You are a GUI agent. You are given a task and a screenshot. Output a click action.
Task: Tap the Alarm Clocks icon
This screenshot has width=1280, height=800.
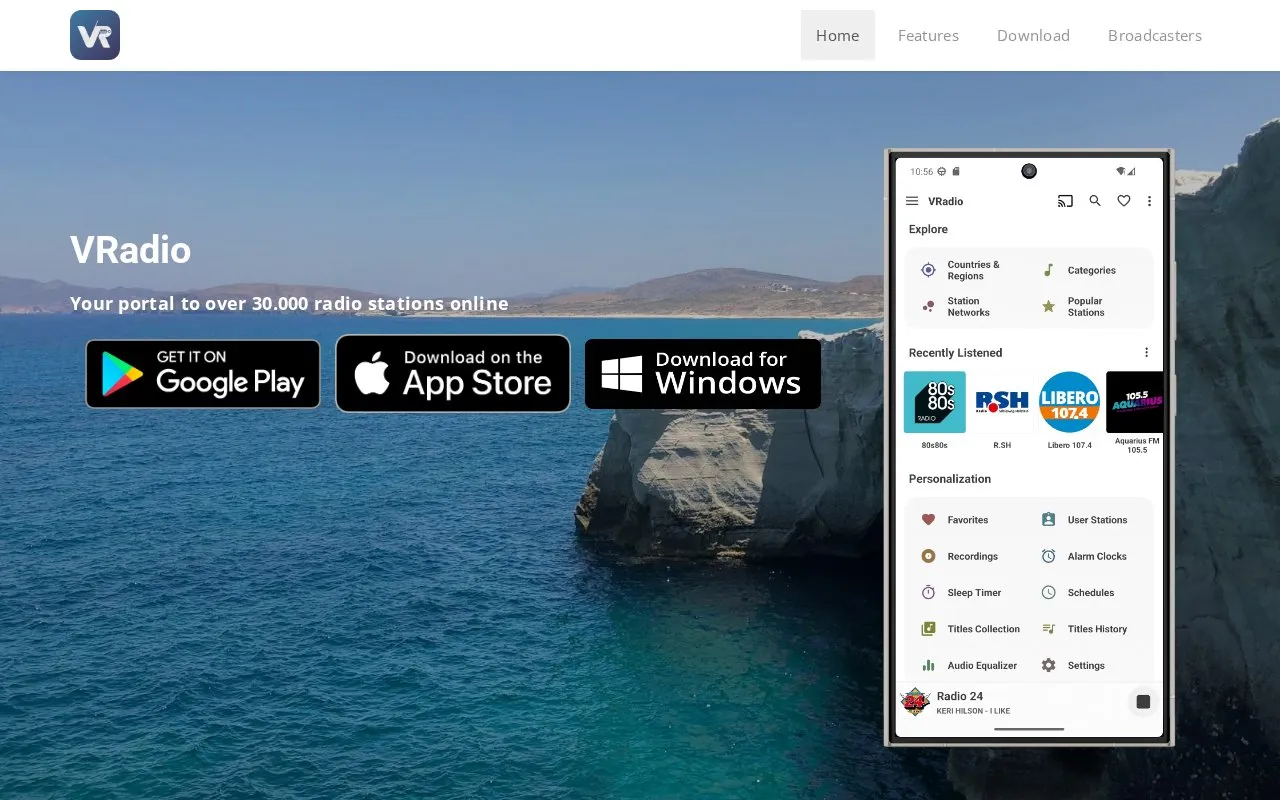[x=1048, y=556]
